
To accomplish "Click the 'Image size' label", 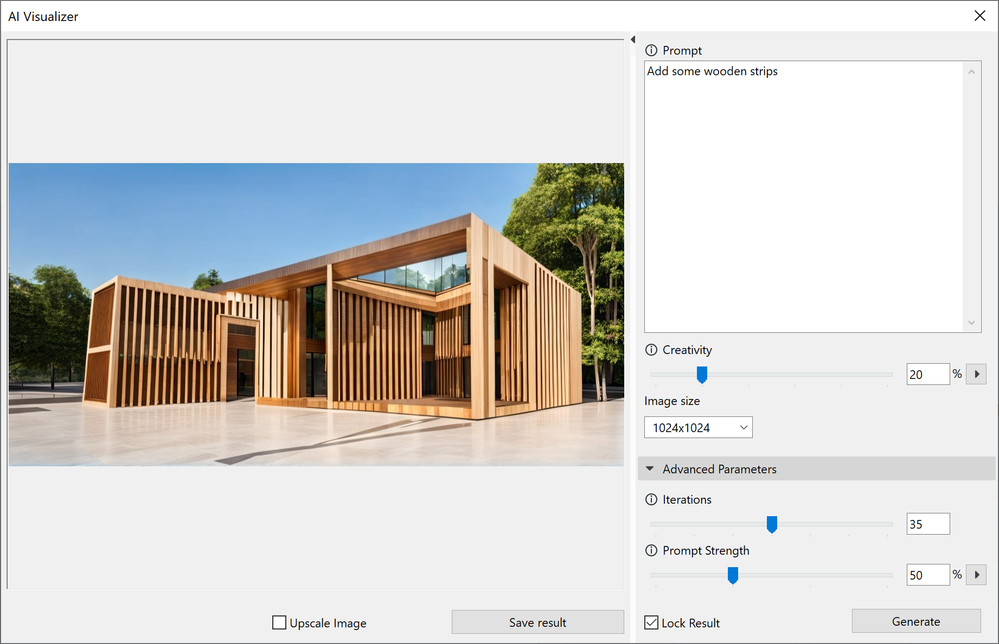I will point(672,401).
